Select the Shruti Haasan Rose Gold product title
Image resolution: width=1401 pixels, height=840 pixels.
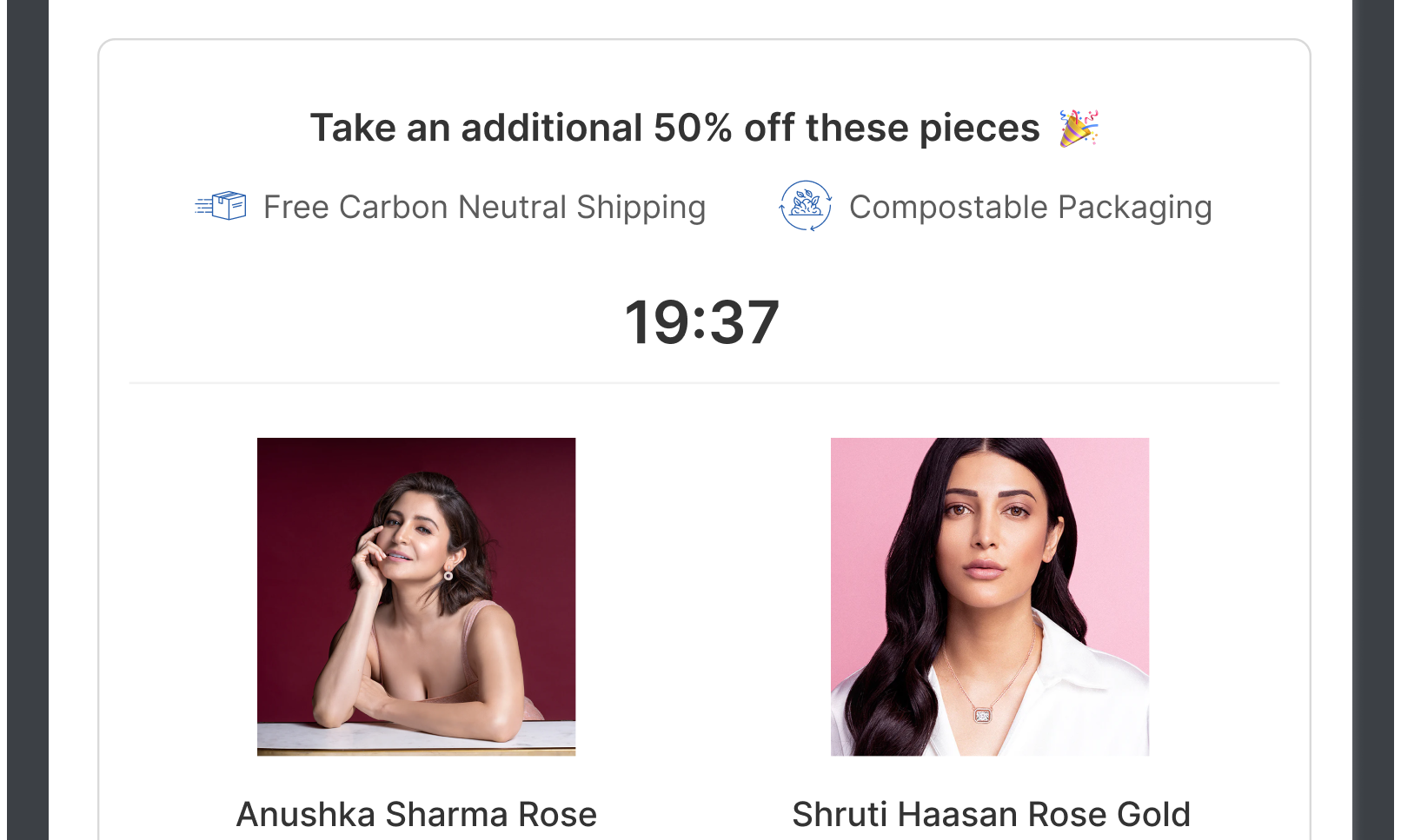click(991, 814)
